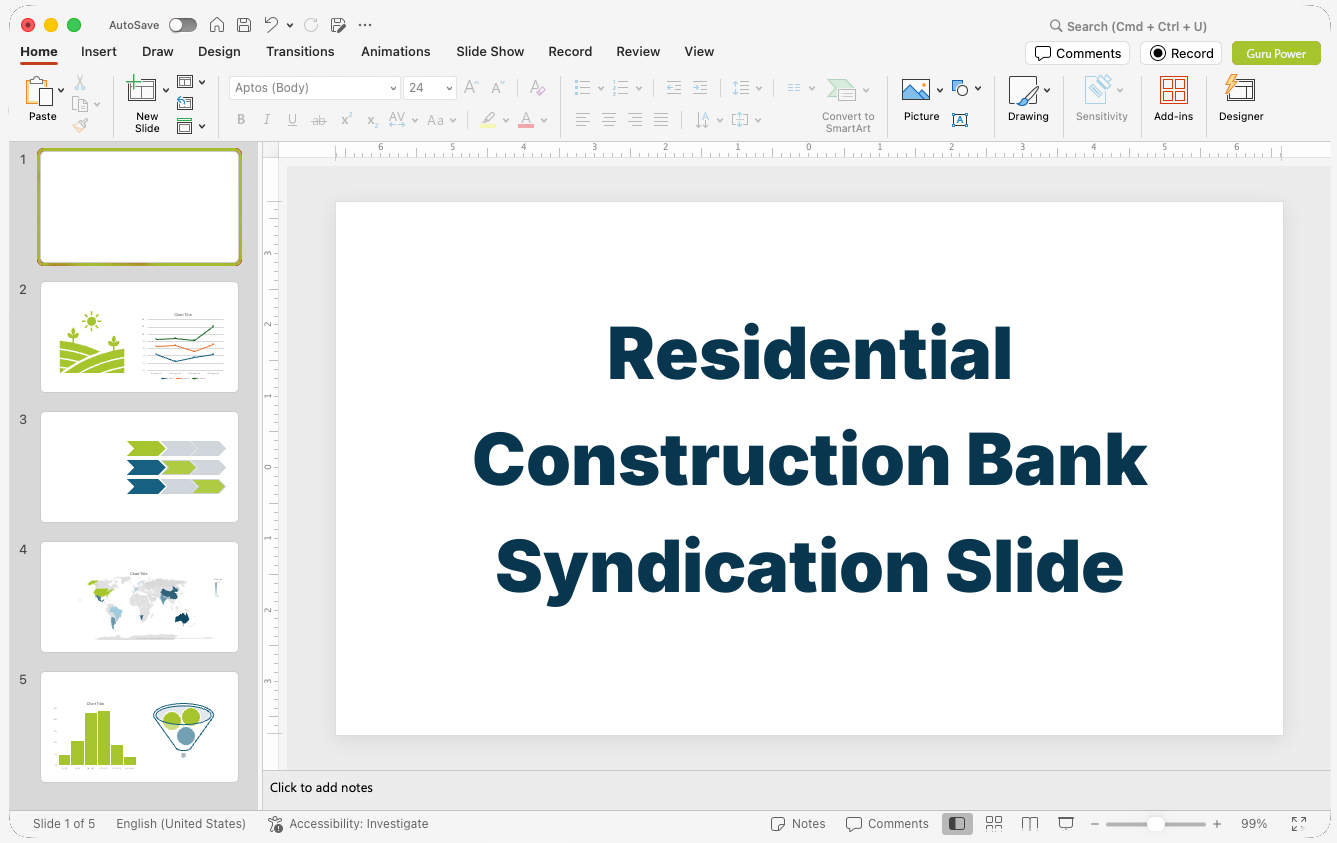Click the text highlight color swatch

click(487, 120)
